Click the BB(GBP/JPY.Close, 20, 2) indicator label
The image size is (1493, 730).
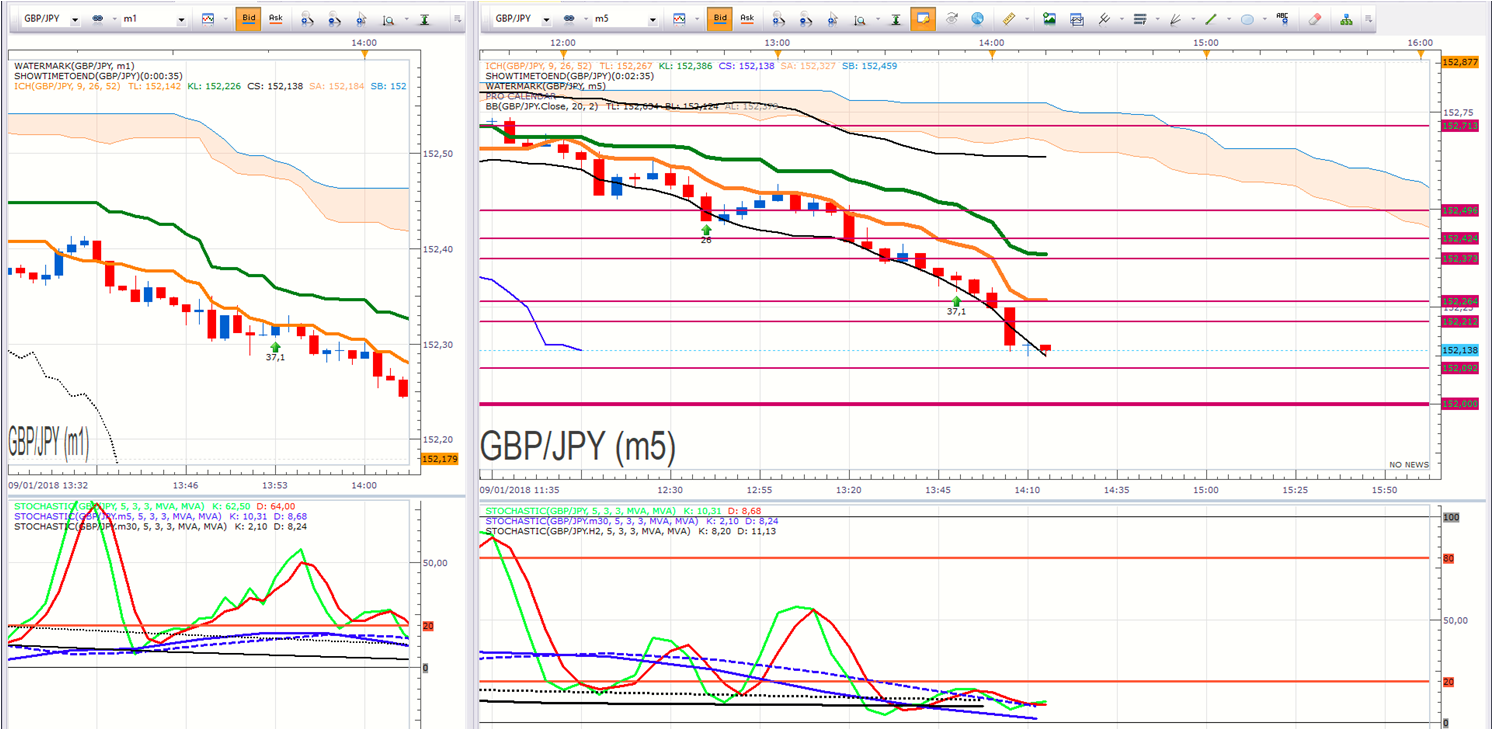pyautogui.click(x=541, y=104)
